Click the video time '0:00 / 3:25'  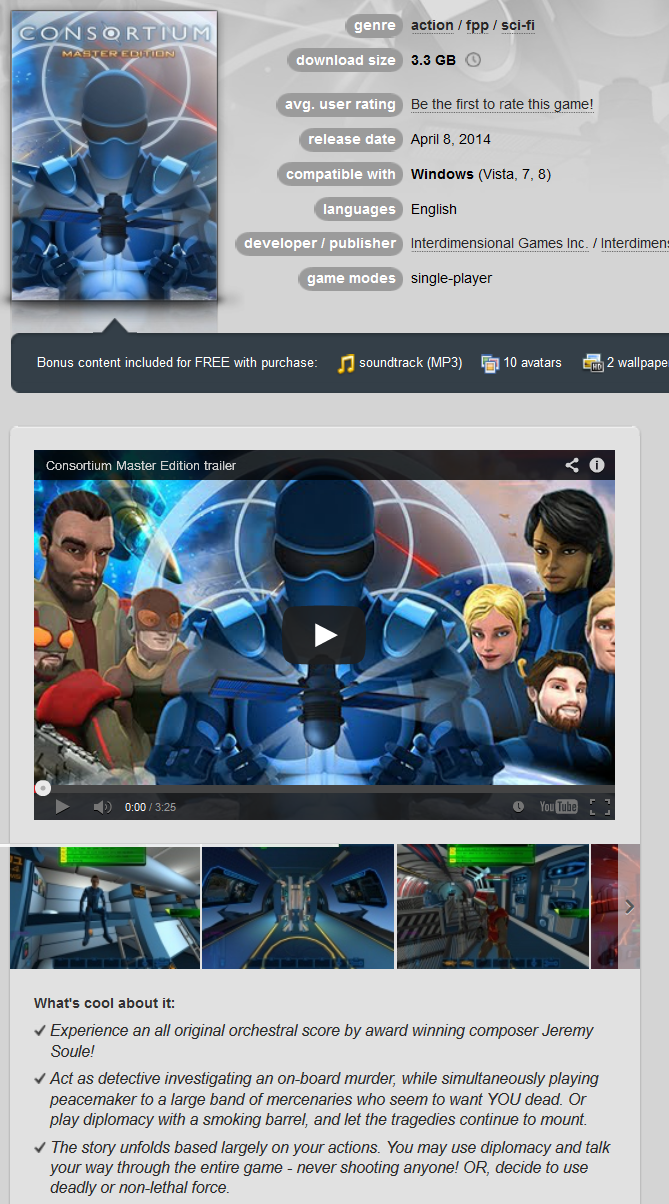pyautogui.click(x=150, y=807)
